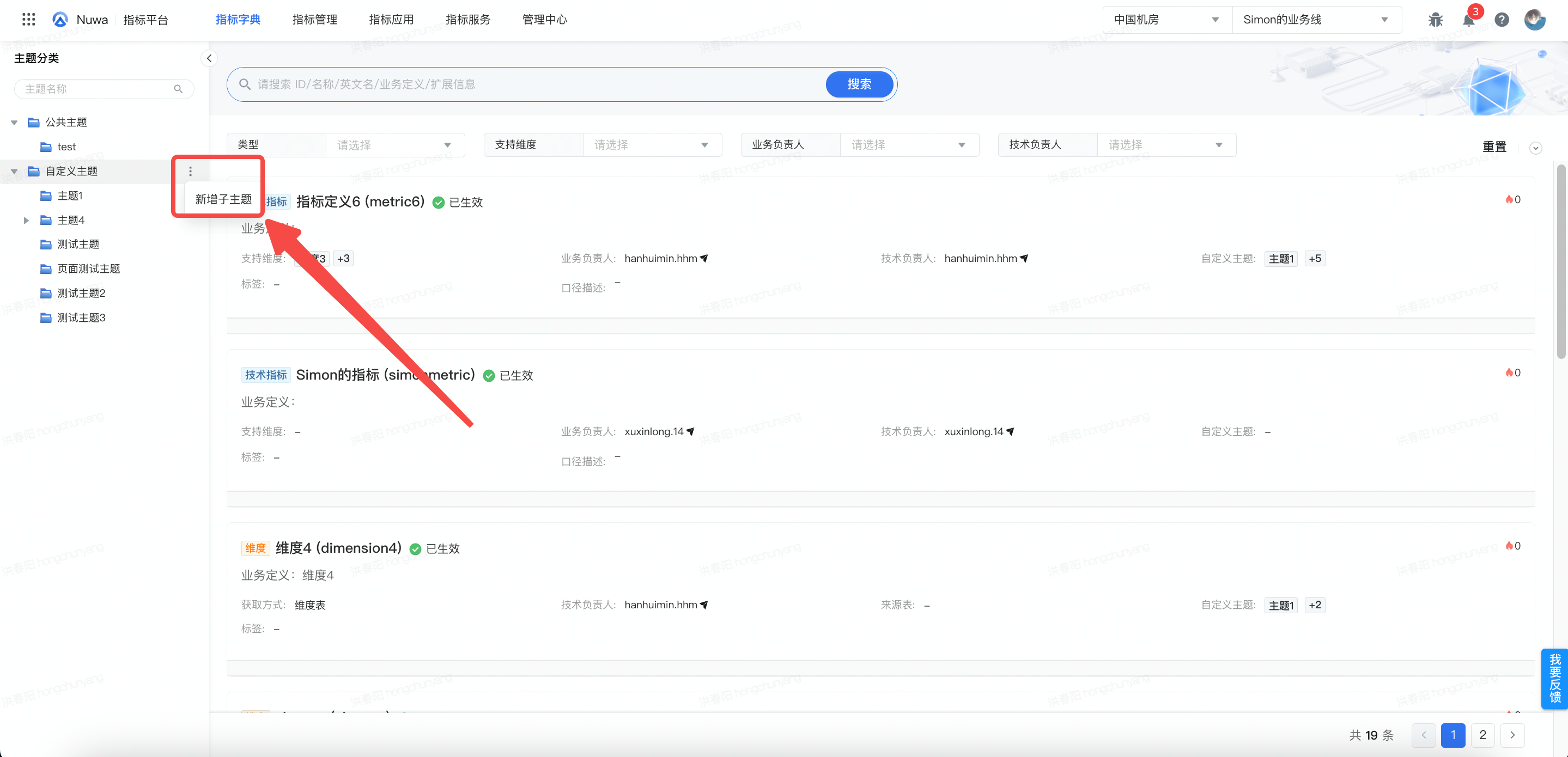This screenshot has height=757, width=1568.
Task: Click the page vertical scrollbar
Action: [1561, 261]
